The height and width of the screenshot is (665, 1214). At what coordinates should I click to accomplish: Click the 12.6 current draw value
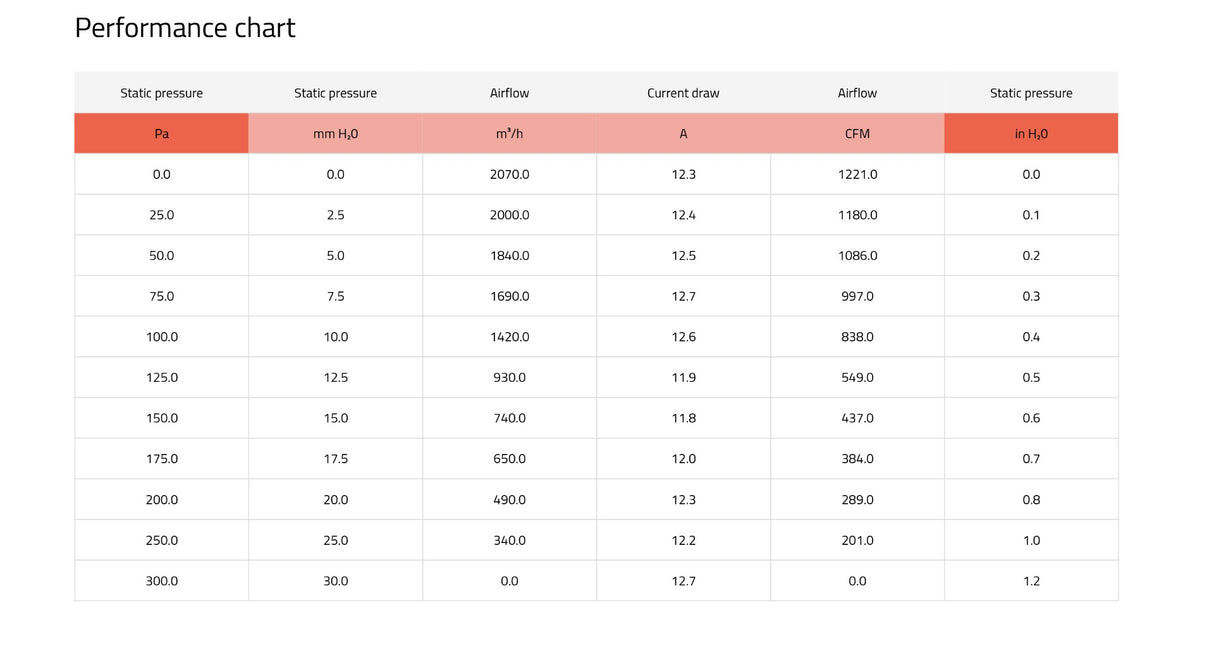(x=684, y=337)
